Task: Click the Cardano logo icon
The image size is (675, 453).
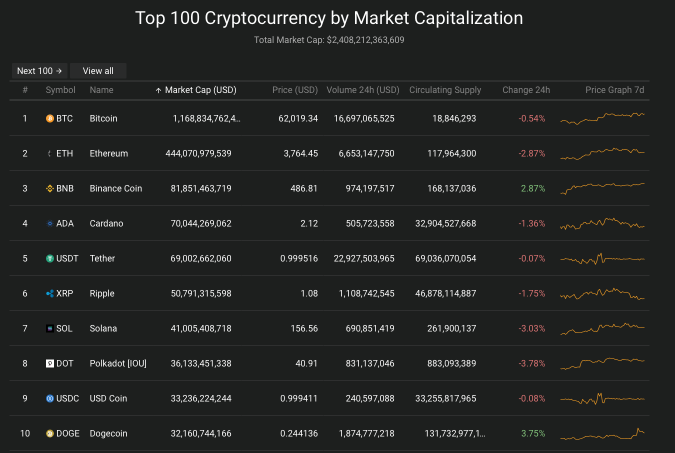Action: point(50,223)
